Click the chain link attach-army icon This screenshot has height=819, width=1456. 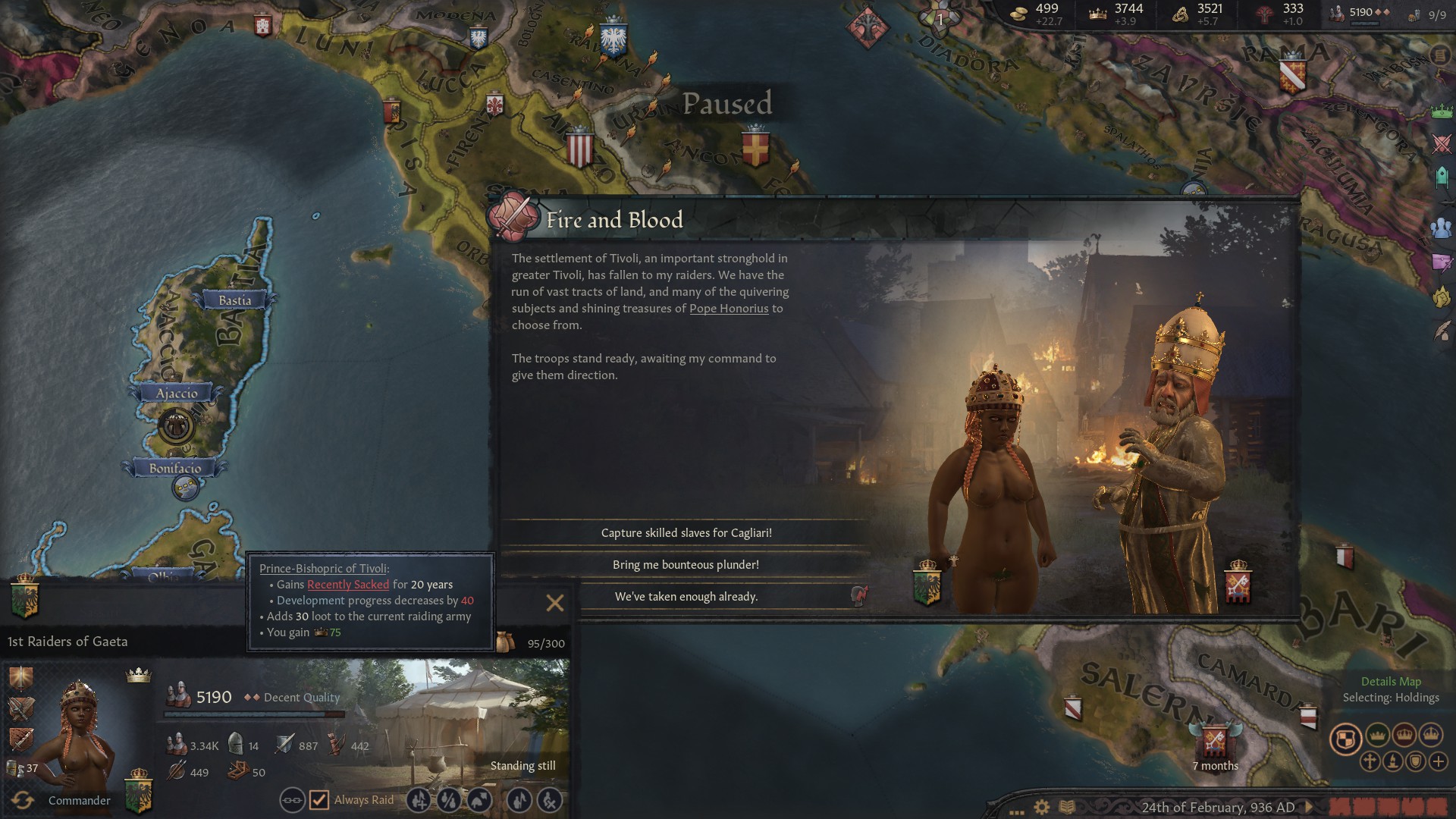pos(292,800)
